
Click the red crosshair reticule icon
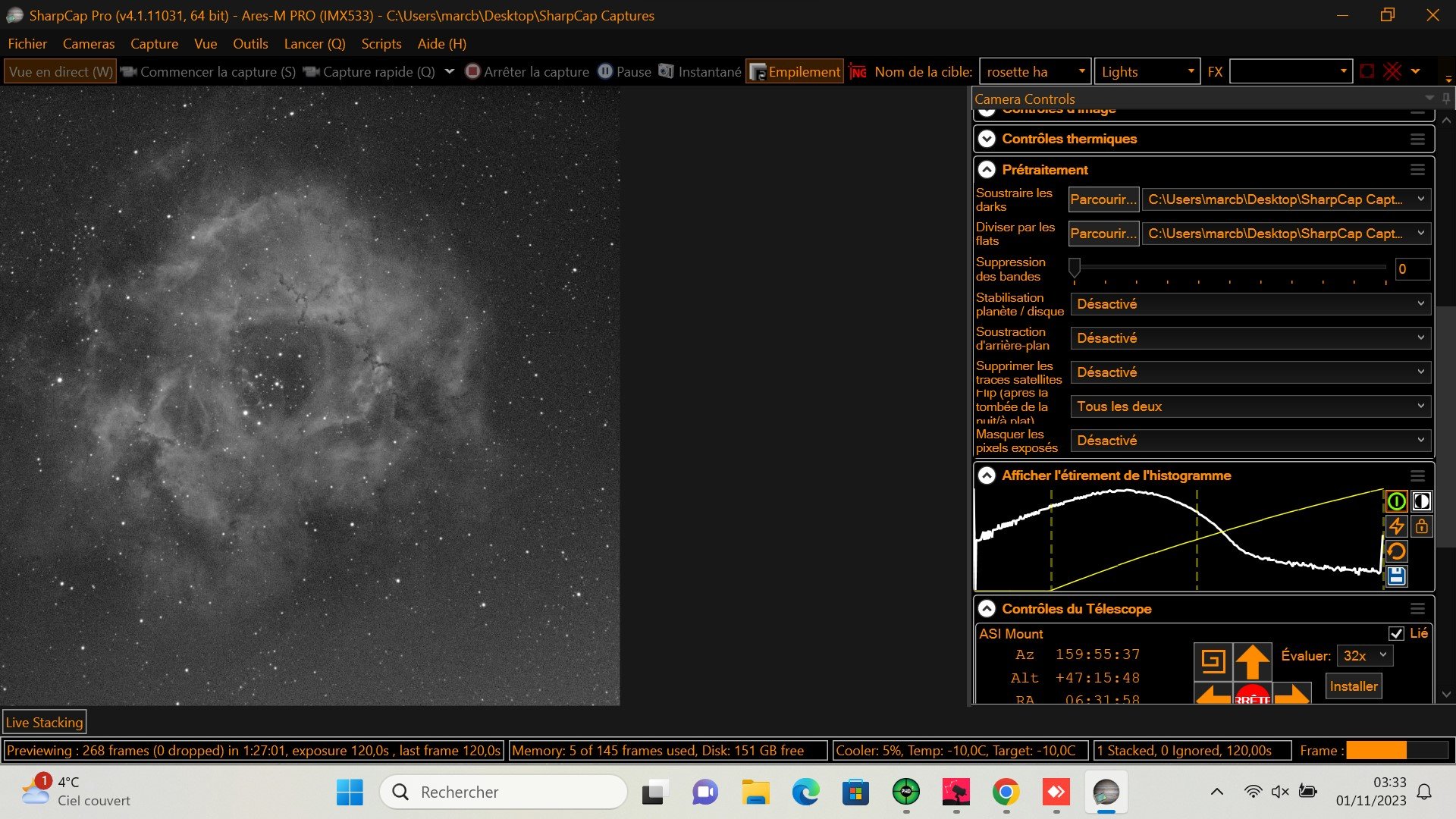point(1392,72)
